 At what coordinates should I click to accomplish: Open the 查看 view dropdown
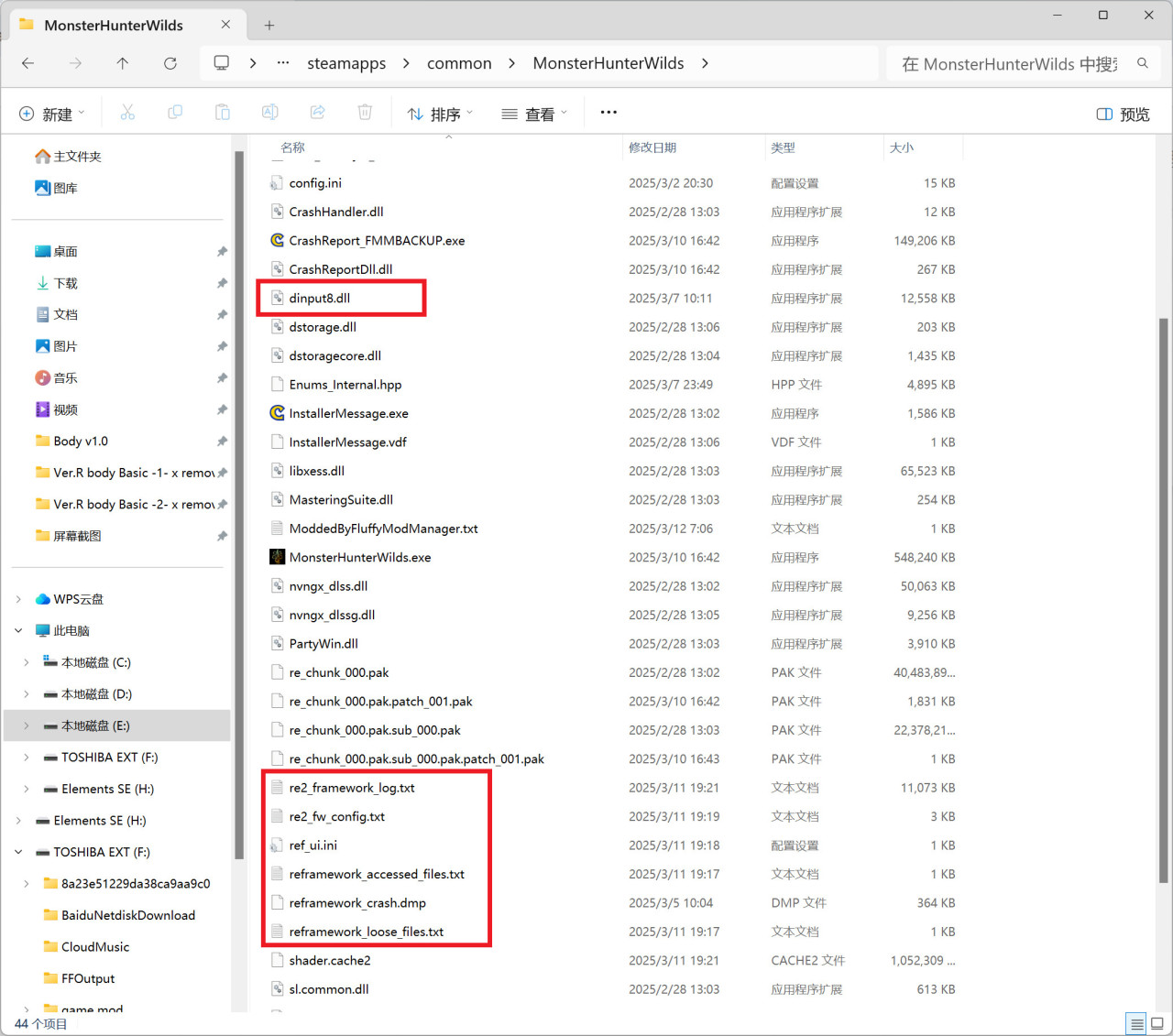pyautogui.click(x=534, y=114)
